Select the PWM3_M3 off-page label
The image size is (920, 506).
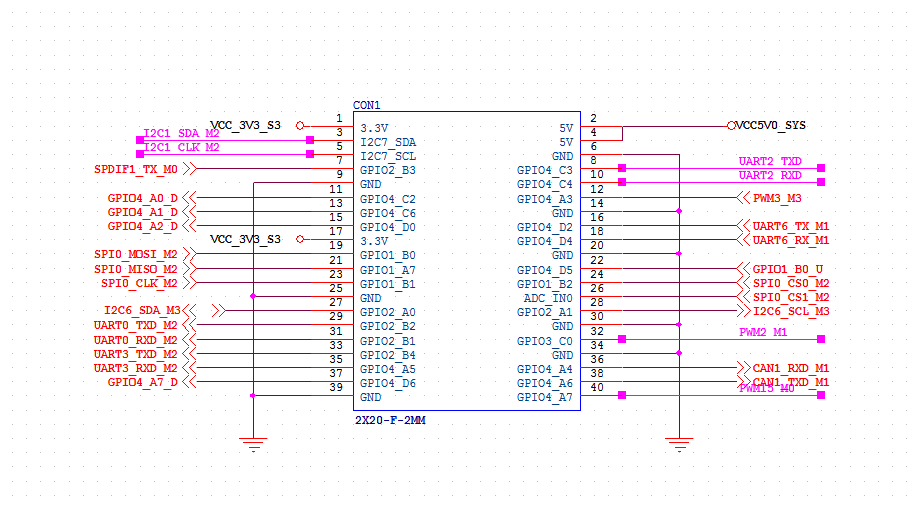(x=777, y=198)
